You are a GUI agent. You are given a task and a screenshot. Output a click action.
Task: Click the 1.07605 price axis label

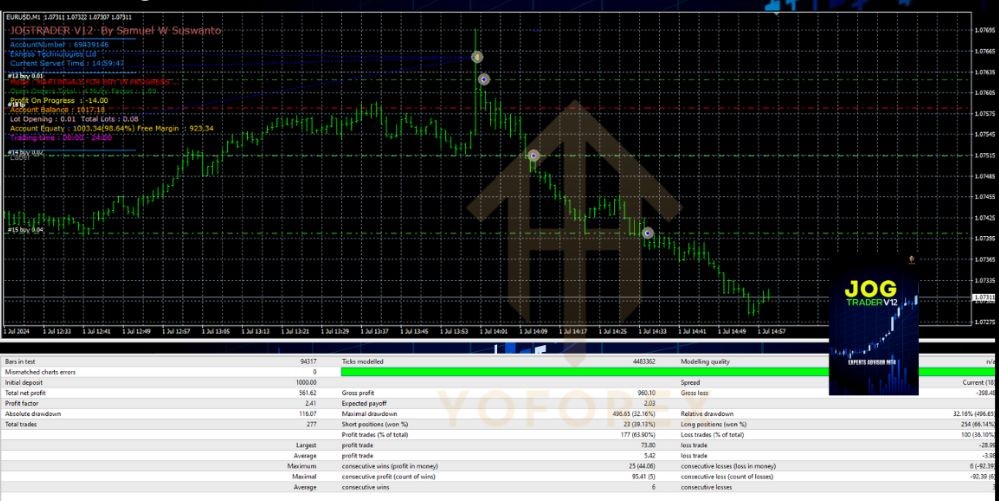pyautogui.click(x=985, y=92)
